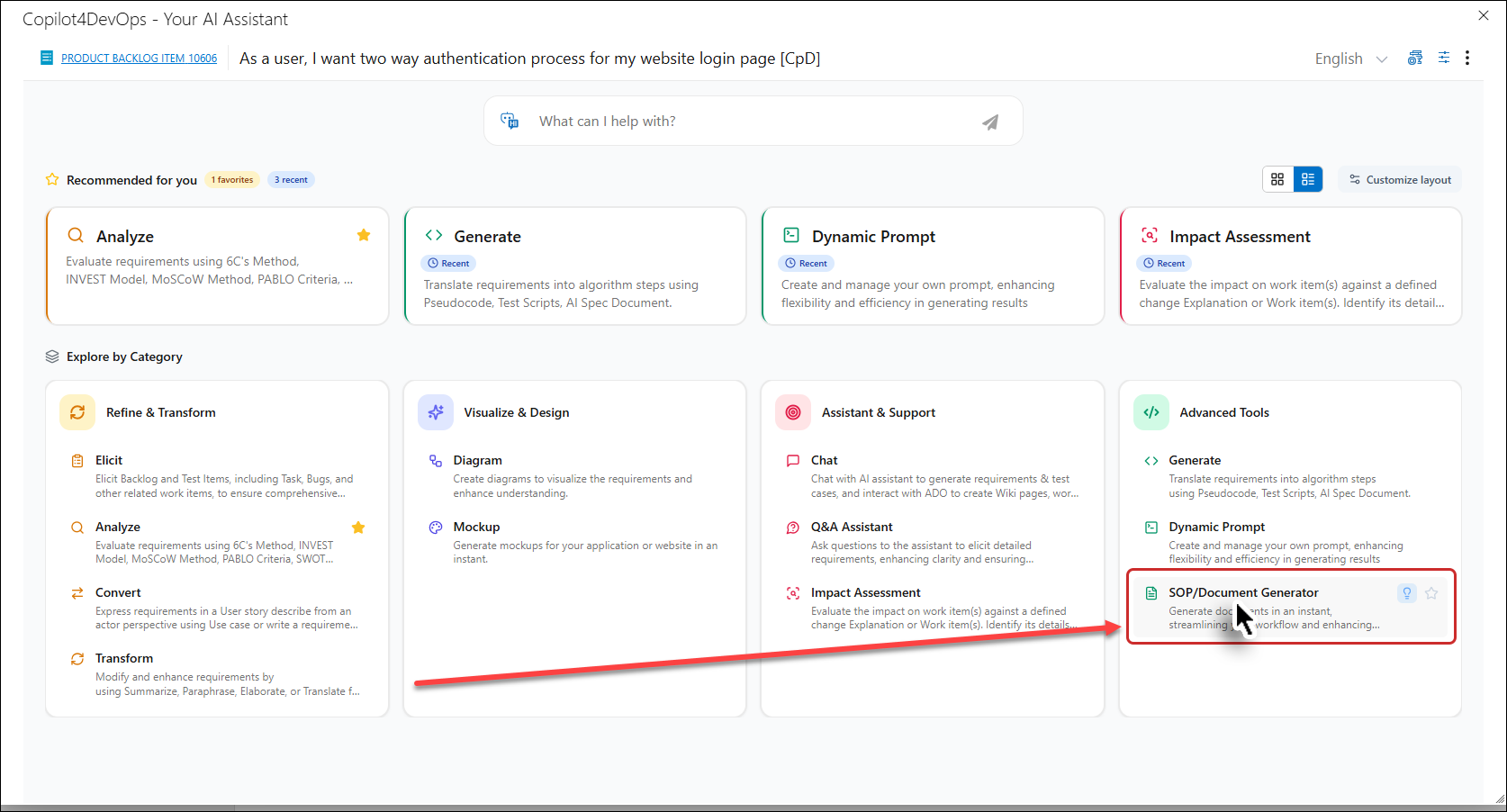Screen dimensions: 1507x812
Task: Click the send arrow in the prompt box
Action: pos(989,122)
